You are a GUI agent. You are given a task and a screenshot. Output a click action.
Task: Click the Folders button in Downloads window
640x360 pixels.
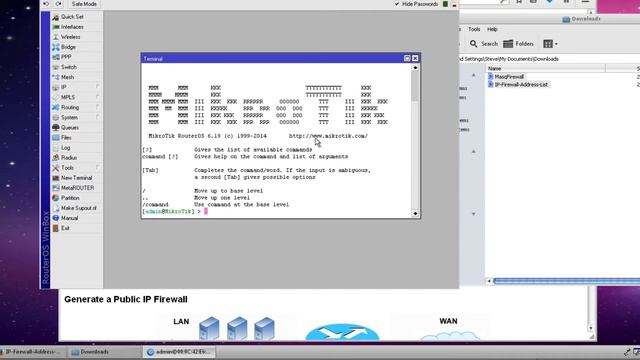coord(518,44)
